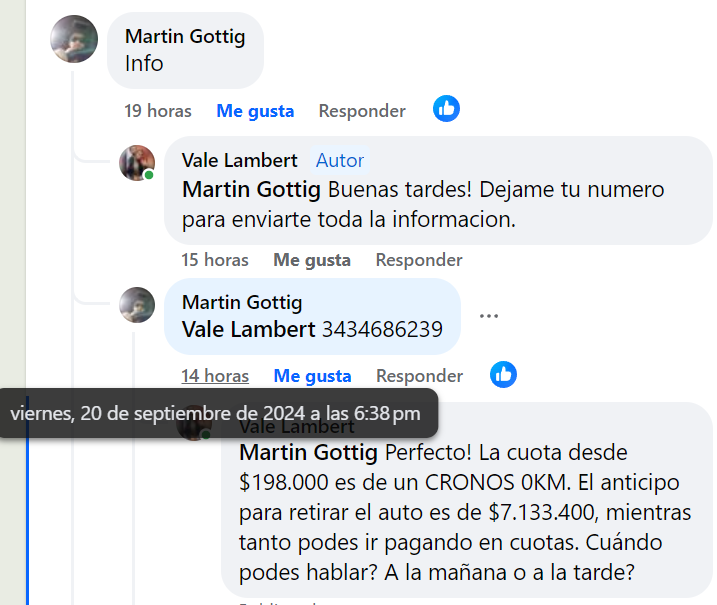717x605 pixels.
Task: Click the 14 horas timestamp link
Action: pyautogui.click(x=215, y=376)
